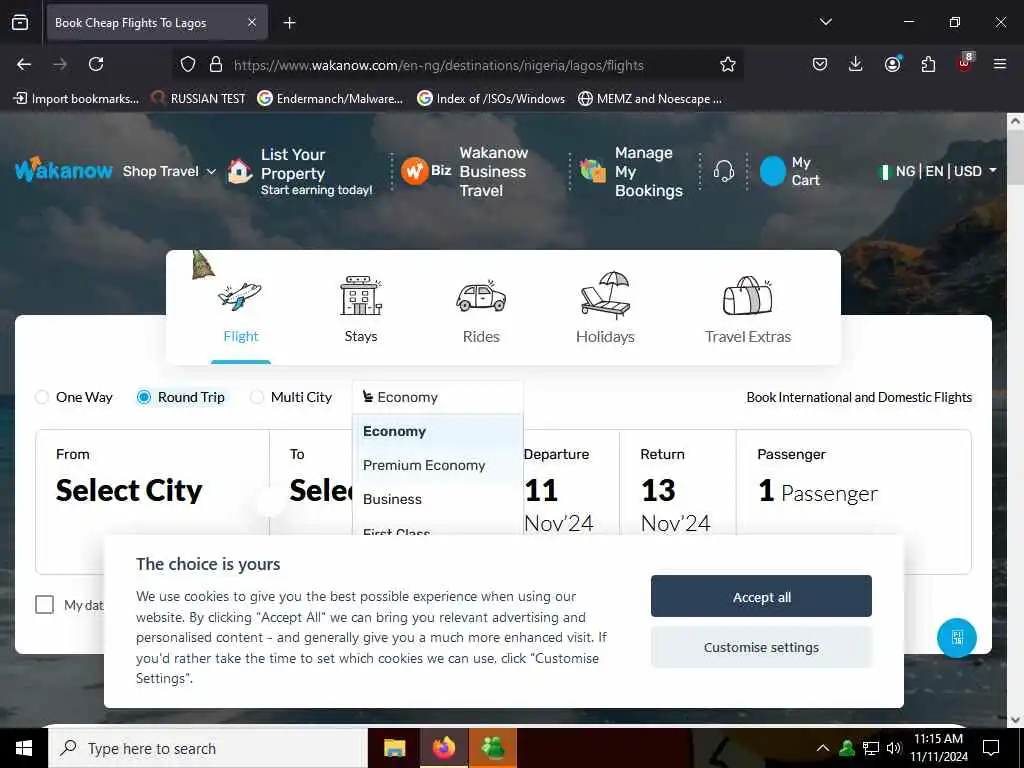
Task: Select the Rides car icon
Action: click(x=481, y=296)
